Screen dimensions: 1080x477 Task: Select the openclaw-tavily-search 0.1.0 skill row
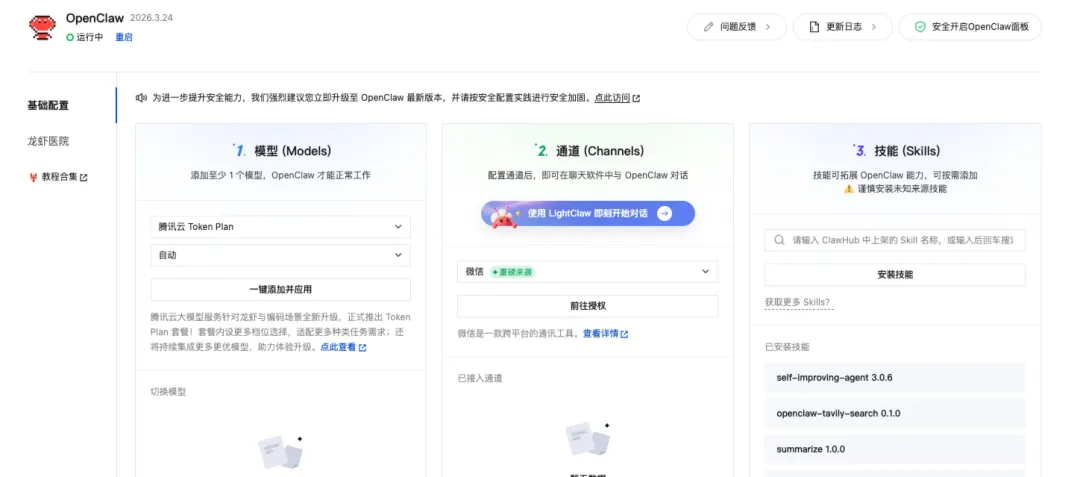point(895,414)
